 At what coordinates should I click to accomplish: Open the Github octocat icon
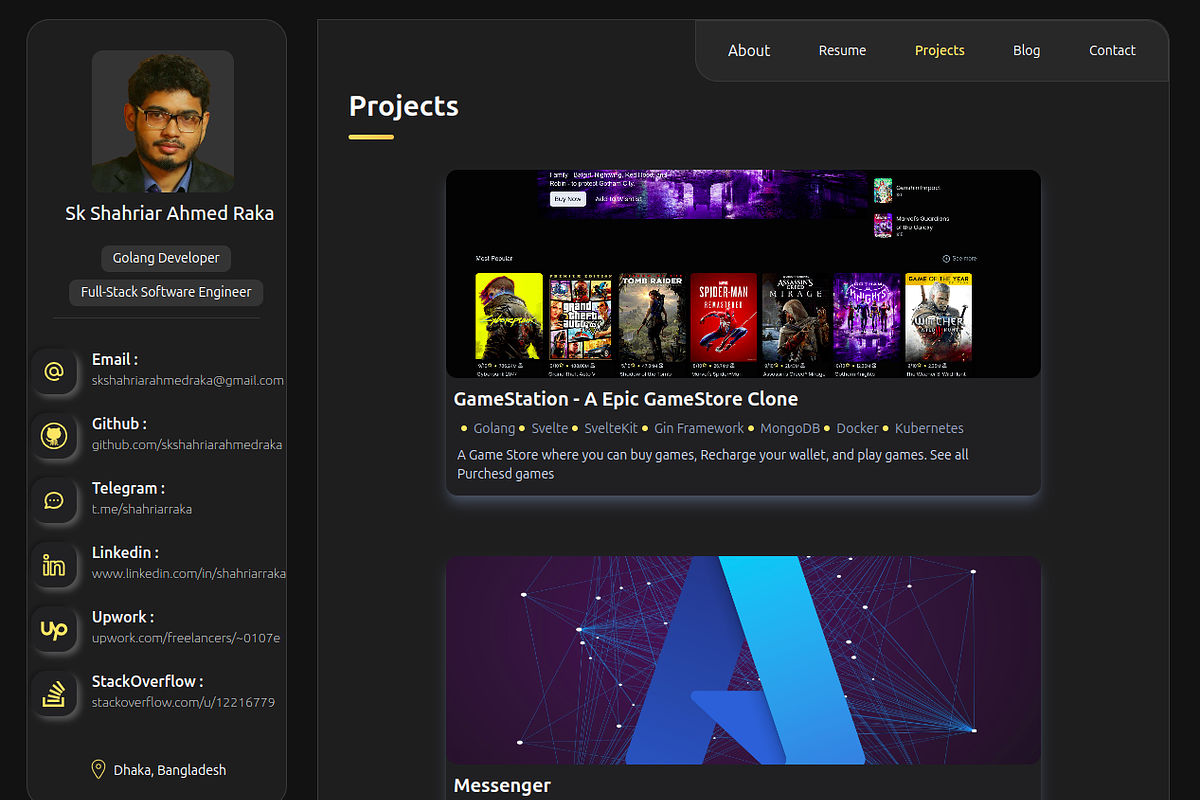[54, 436]
